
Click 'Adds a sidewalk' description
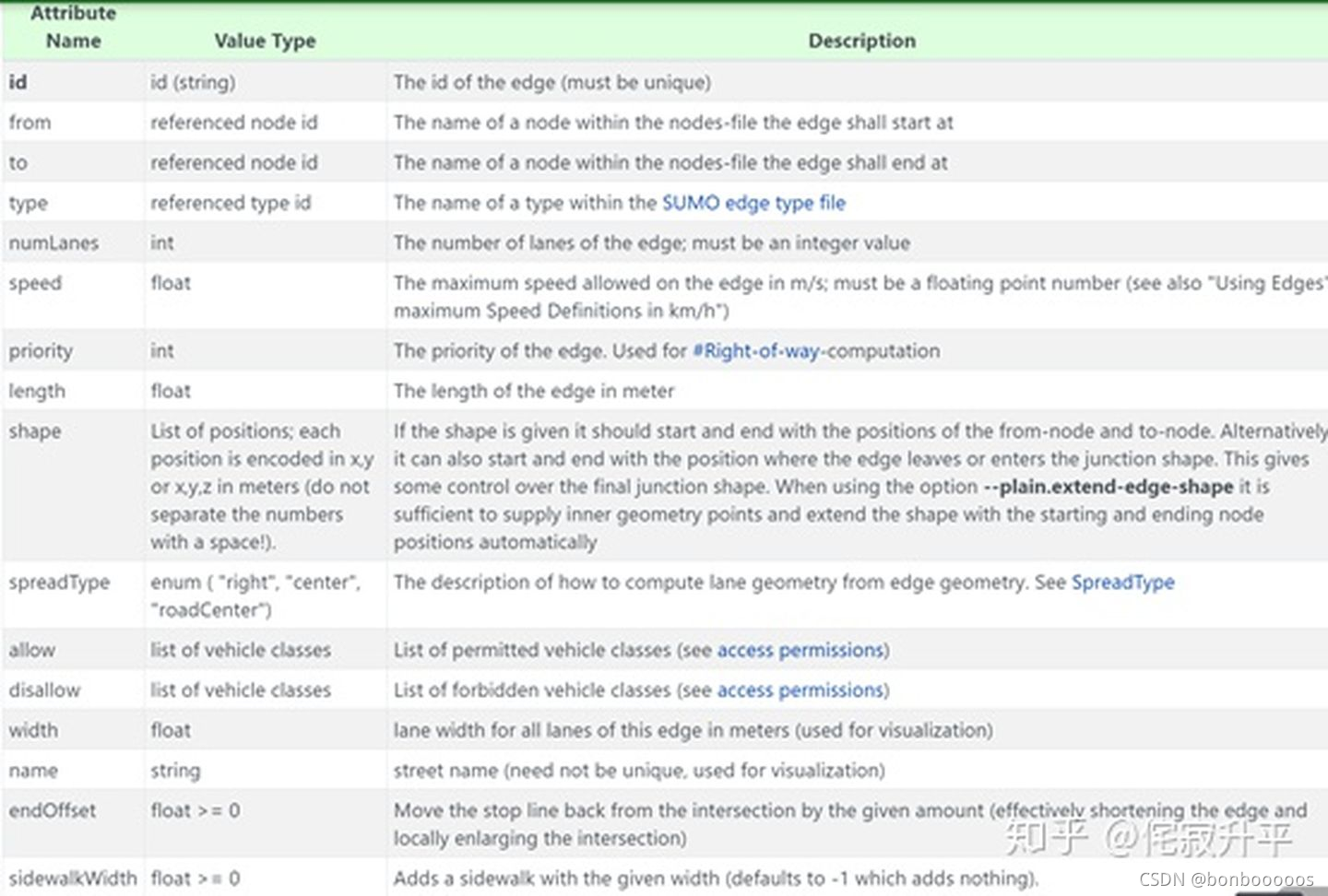(716, 878)
